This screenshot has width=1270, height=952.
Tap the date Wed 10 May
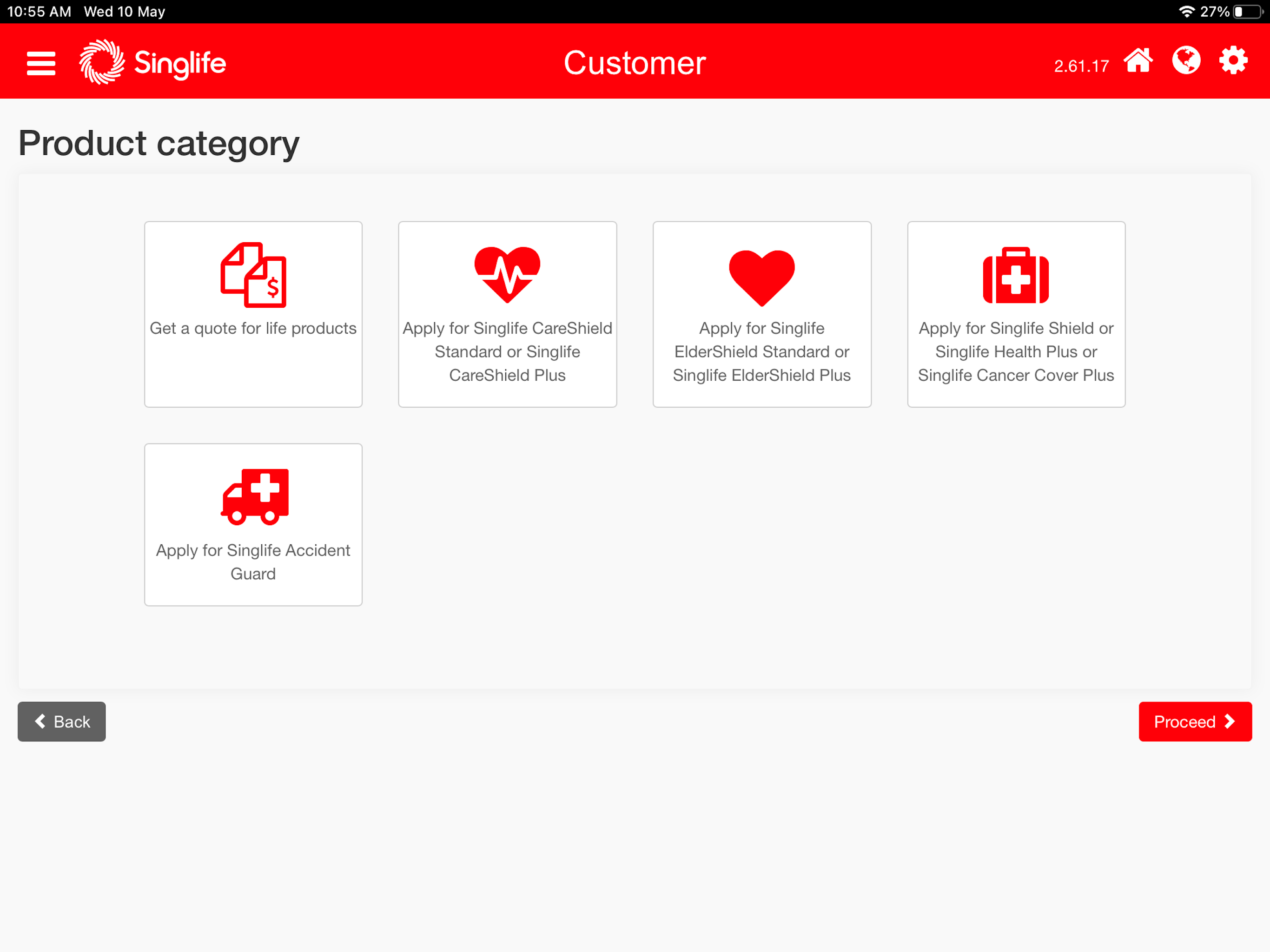coord(125,12)
